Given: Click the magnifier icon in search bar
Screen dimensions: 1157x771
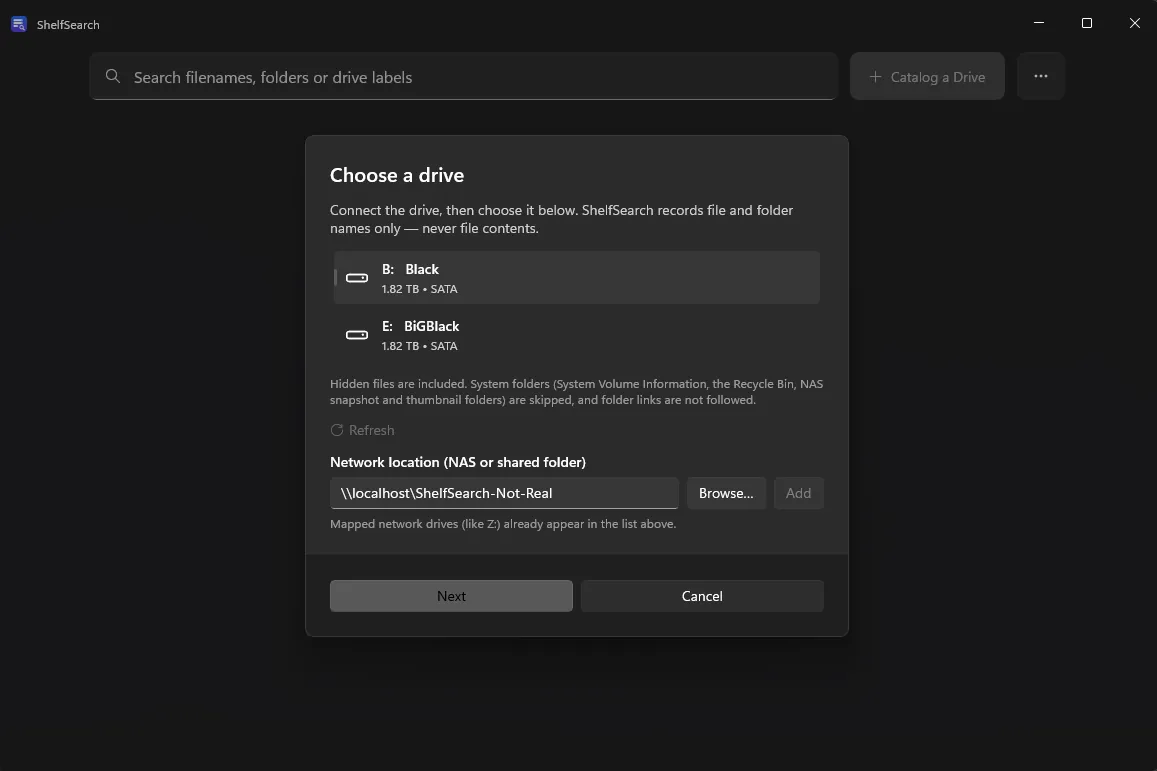Looking at the screenshot, I should point(113,76).
